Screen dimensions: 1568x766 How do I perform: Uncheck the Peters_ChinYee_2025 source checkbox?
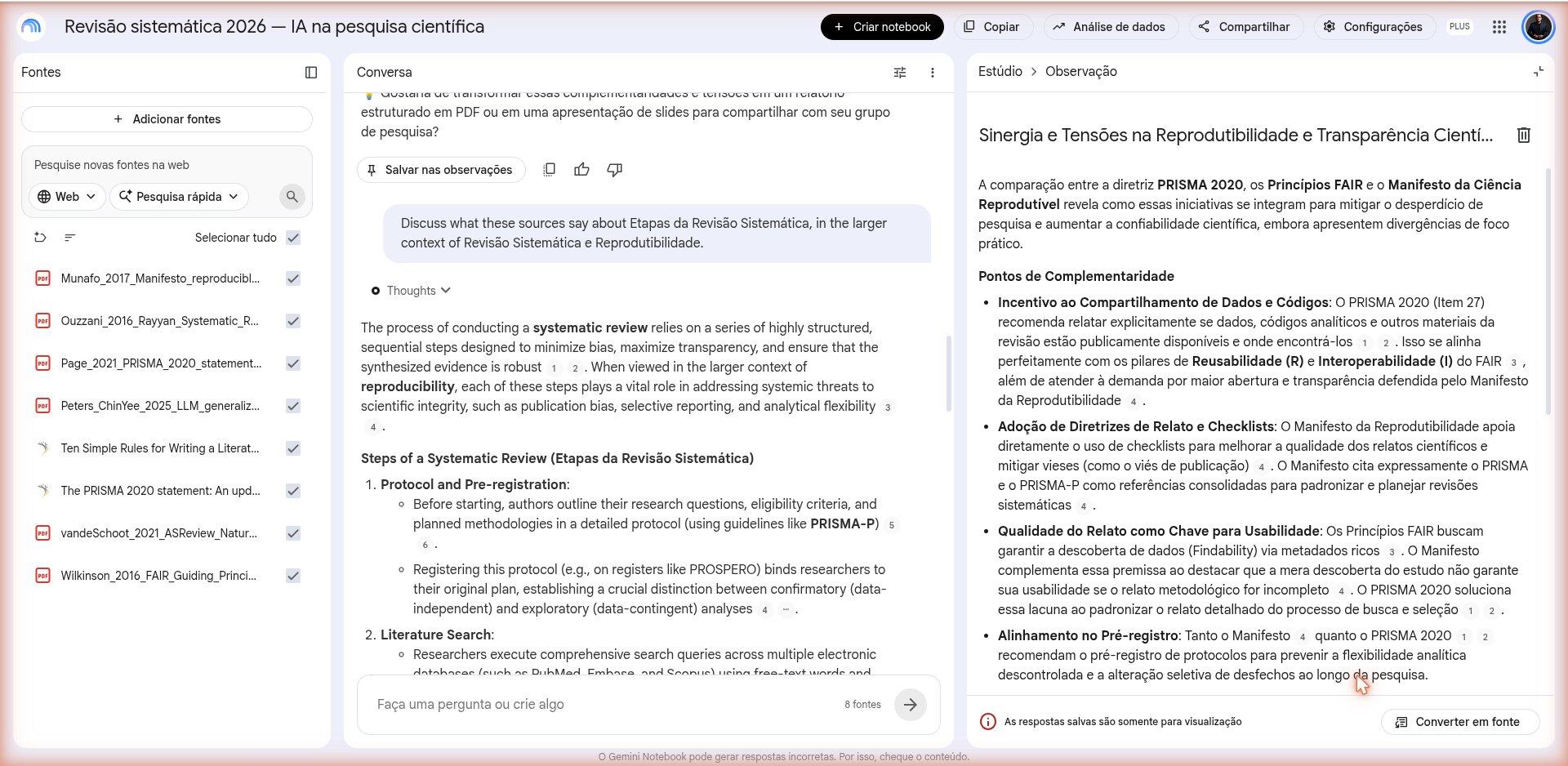[293, 406]
